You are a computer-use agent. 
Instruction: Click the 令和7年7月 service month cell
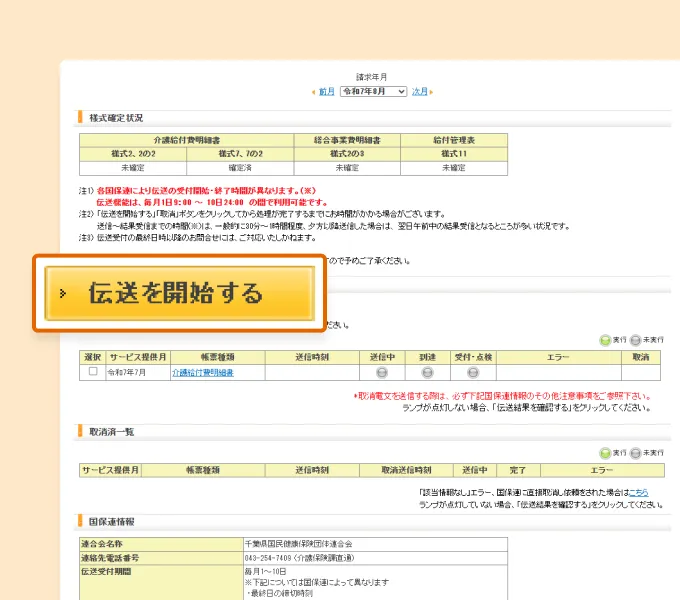click(138, 372)
